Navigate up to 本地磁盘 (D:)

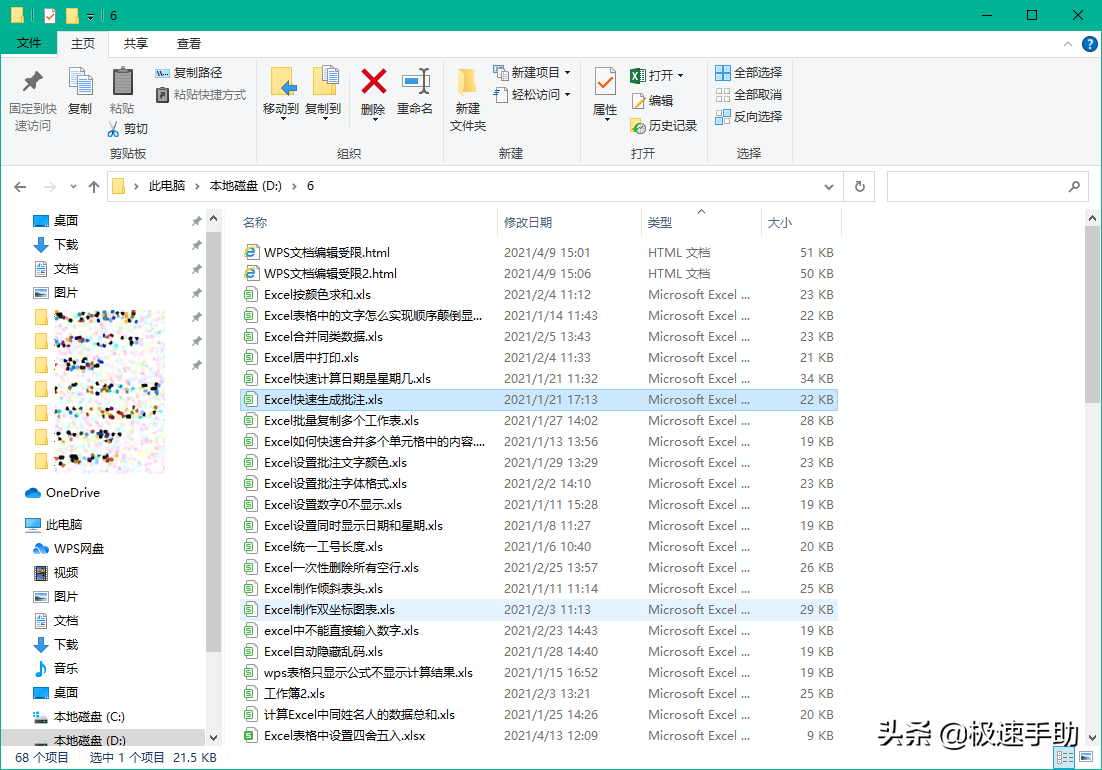(x=94, y=186)
